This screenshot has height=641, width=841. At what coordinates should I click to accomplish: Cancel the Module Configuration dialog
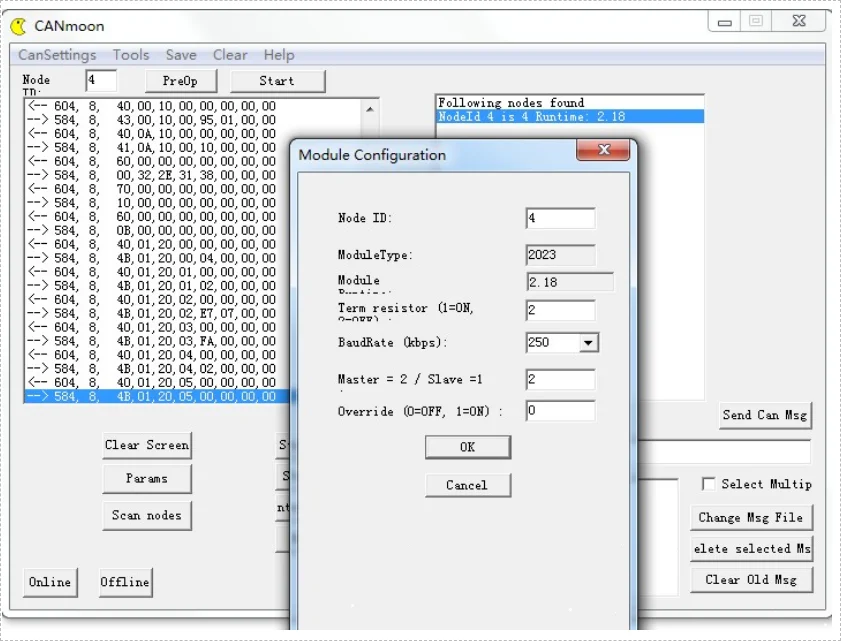(467, 485)
